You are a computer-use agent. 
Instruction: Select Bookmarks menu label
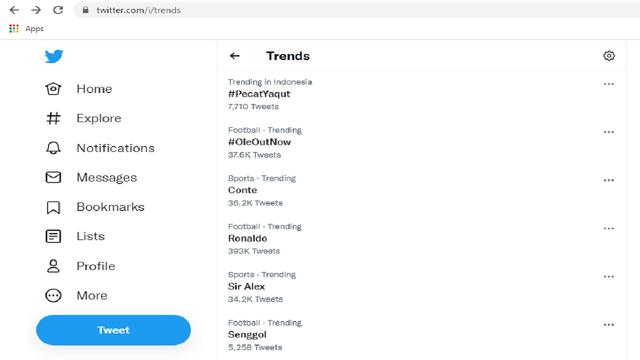point(111,207)
